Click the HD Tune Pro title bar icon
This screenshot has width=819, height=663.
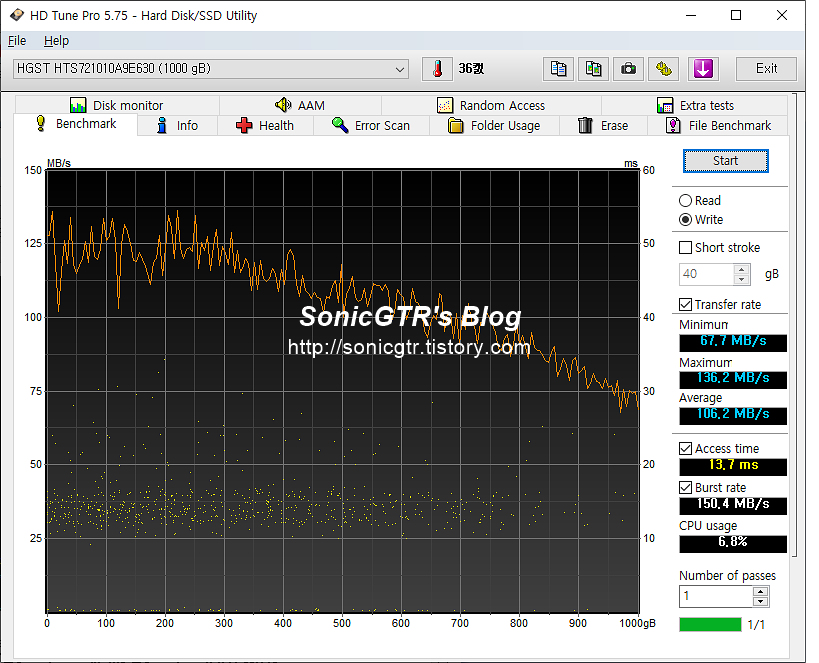(x=17, y=15)
